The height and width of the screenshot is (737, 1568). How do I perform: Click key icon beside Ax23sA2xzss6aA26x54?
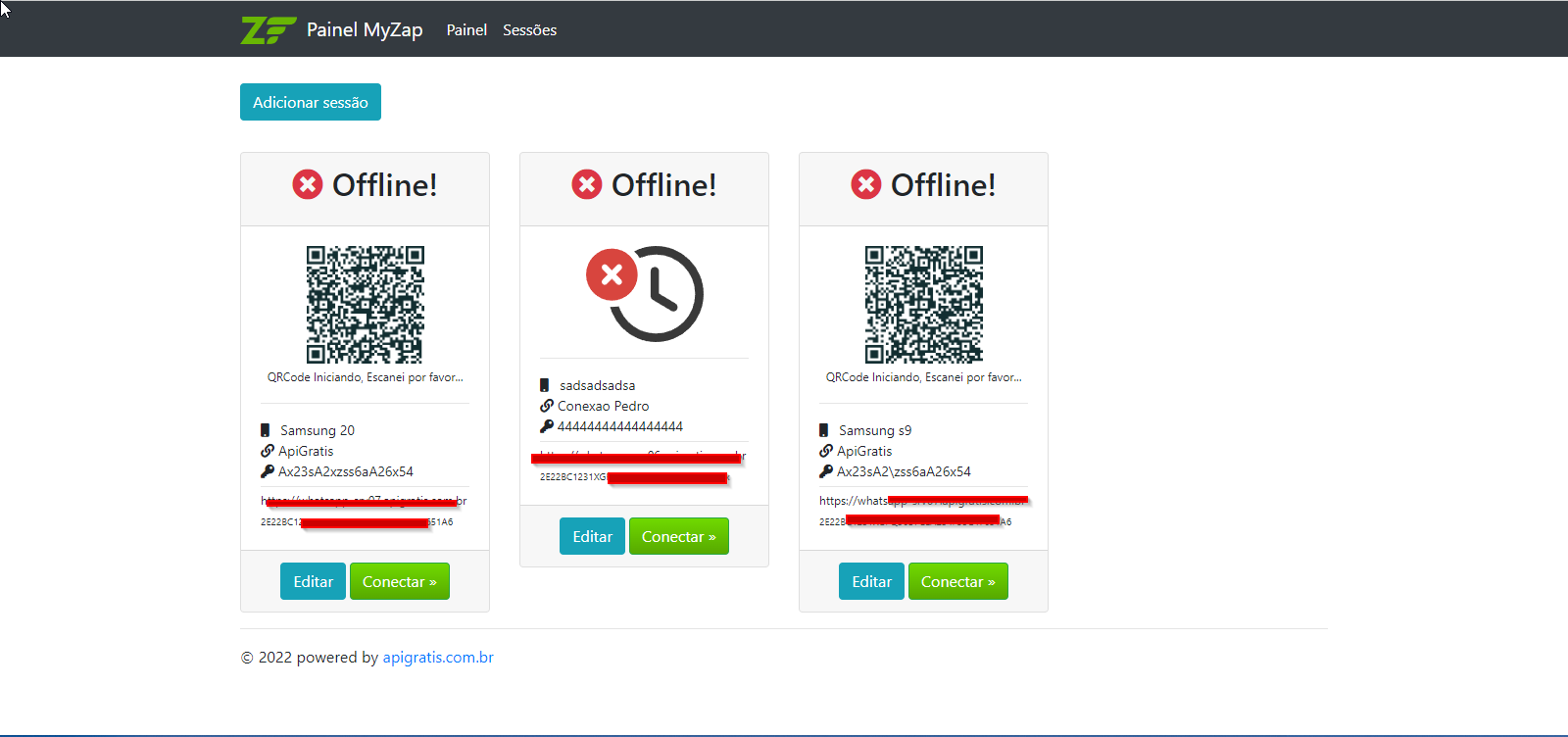(x=268, y=471)
